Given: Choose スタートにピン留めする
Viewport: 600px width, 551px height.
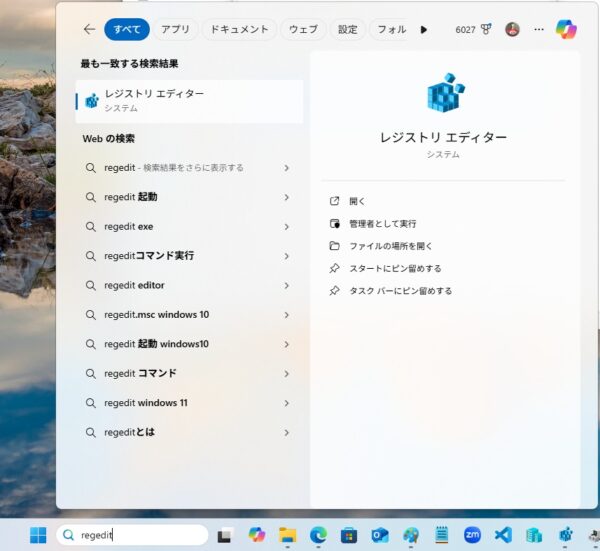Looking at the screenshot, I should (x=395, y=269).
